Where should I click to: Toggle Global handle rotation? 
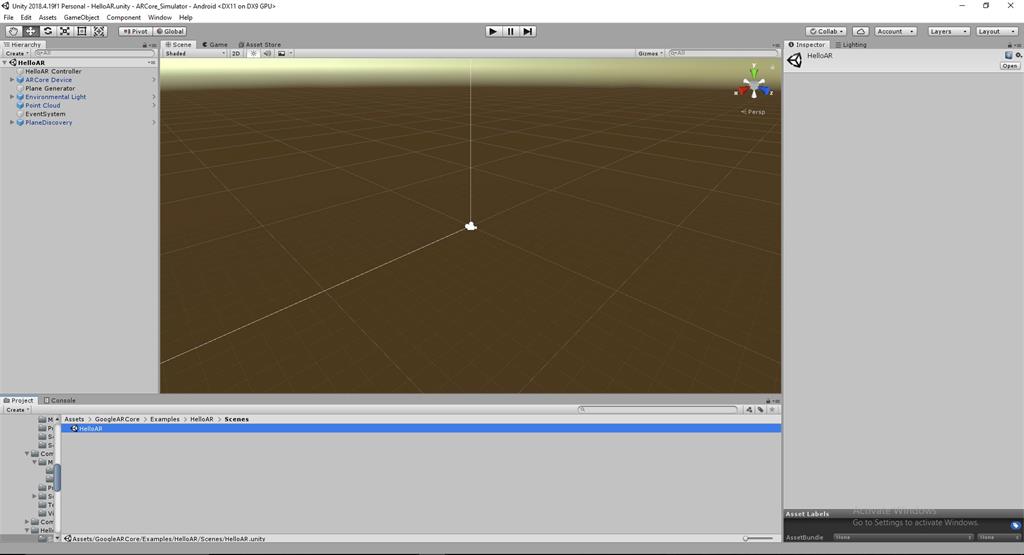pos(170,31)
